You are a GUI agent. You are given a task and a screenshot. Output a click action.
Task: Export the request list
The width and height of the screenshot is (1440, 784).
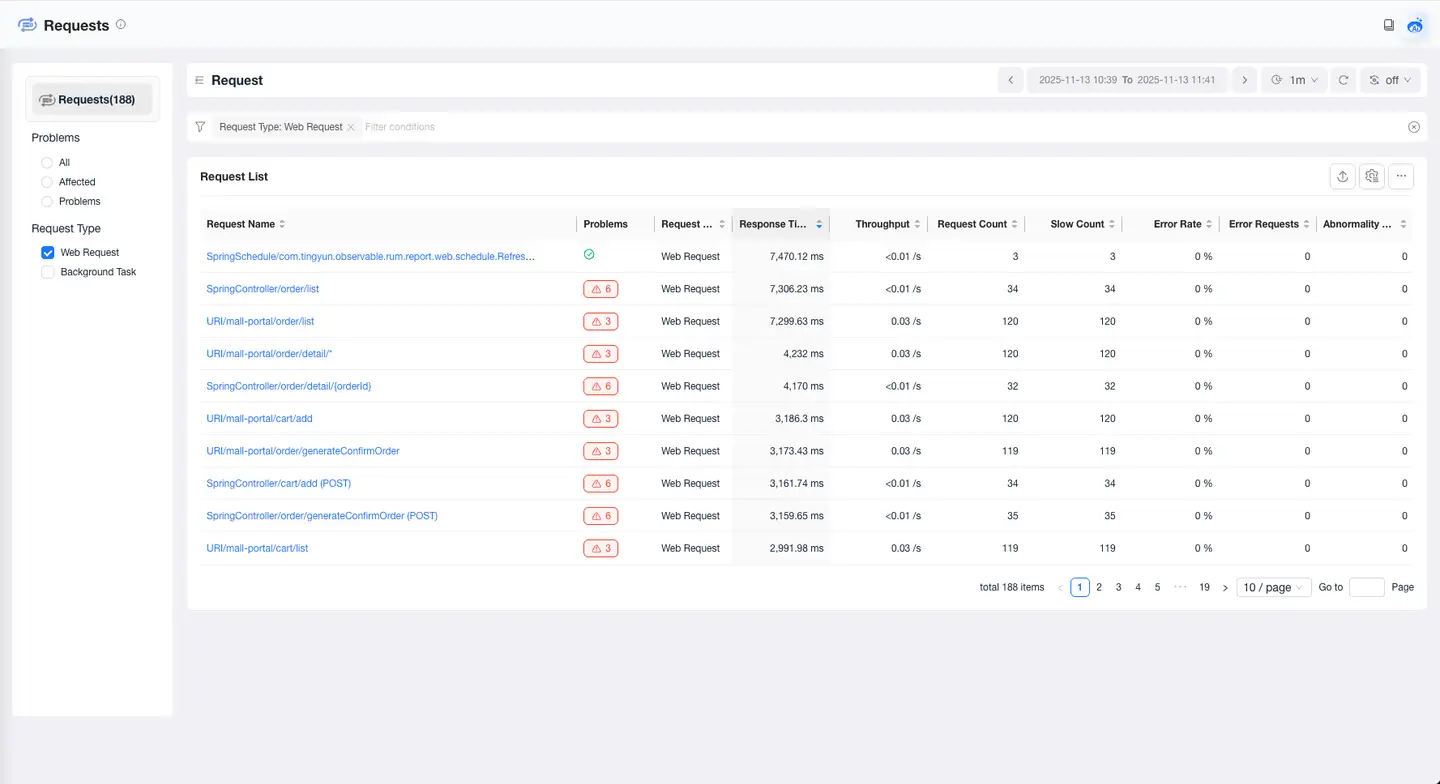pos(1342,176)
